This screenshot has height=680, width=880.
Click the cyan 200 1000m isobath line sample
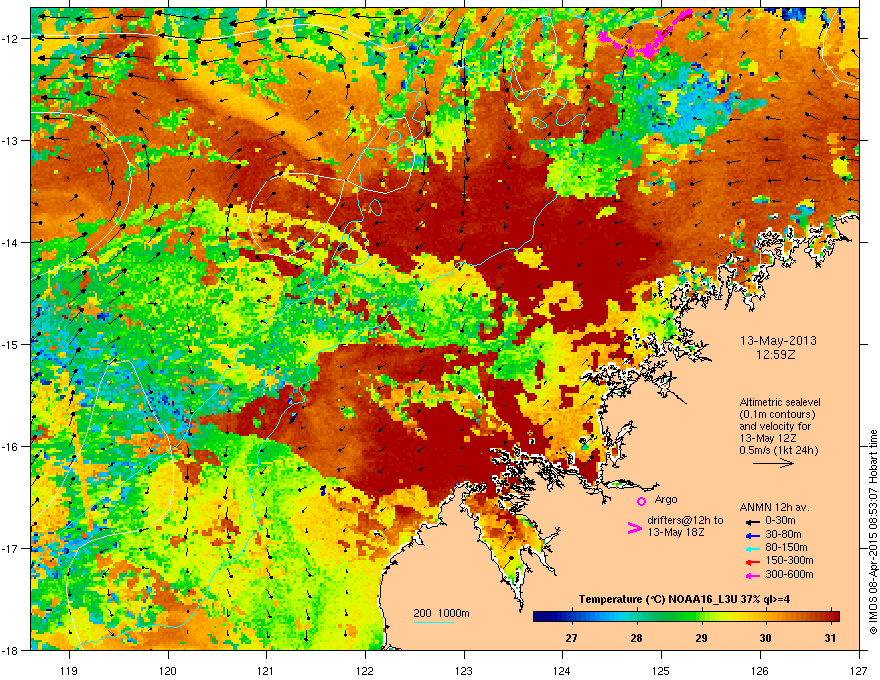click(x=433, y=622)
